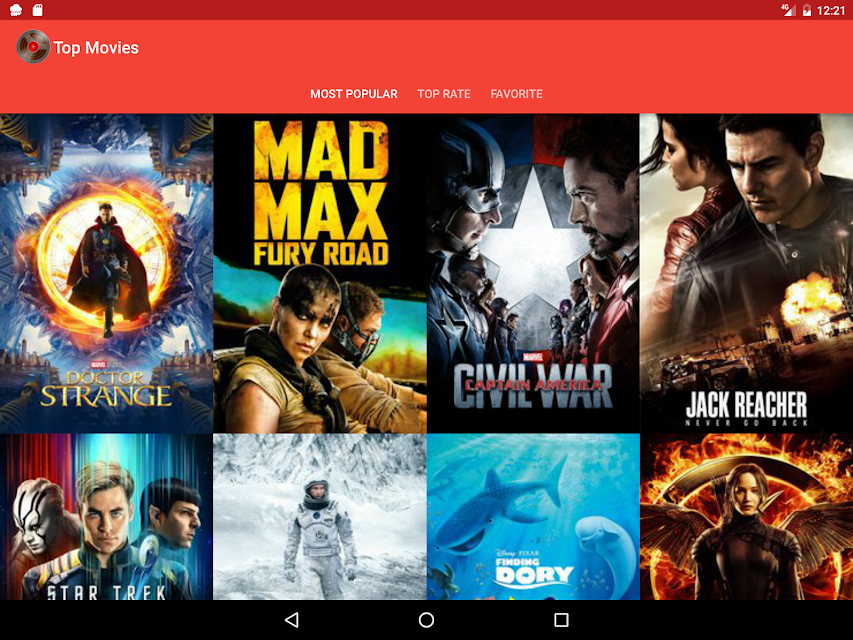This screenshot has height=640, width=853.
Task: Select the Captain America Civil War poster
Action: [x=533, y=273]
